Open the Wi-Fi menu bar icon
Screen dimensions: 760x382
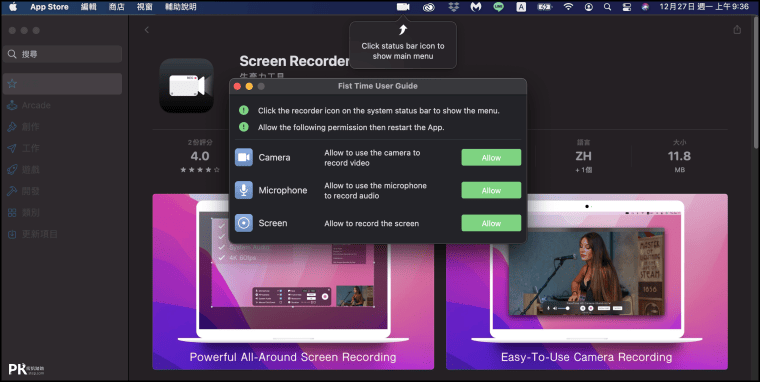click(x=568, y=7)
